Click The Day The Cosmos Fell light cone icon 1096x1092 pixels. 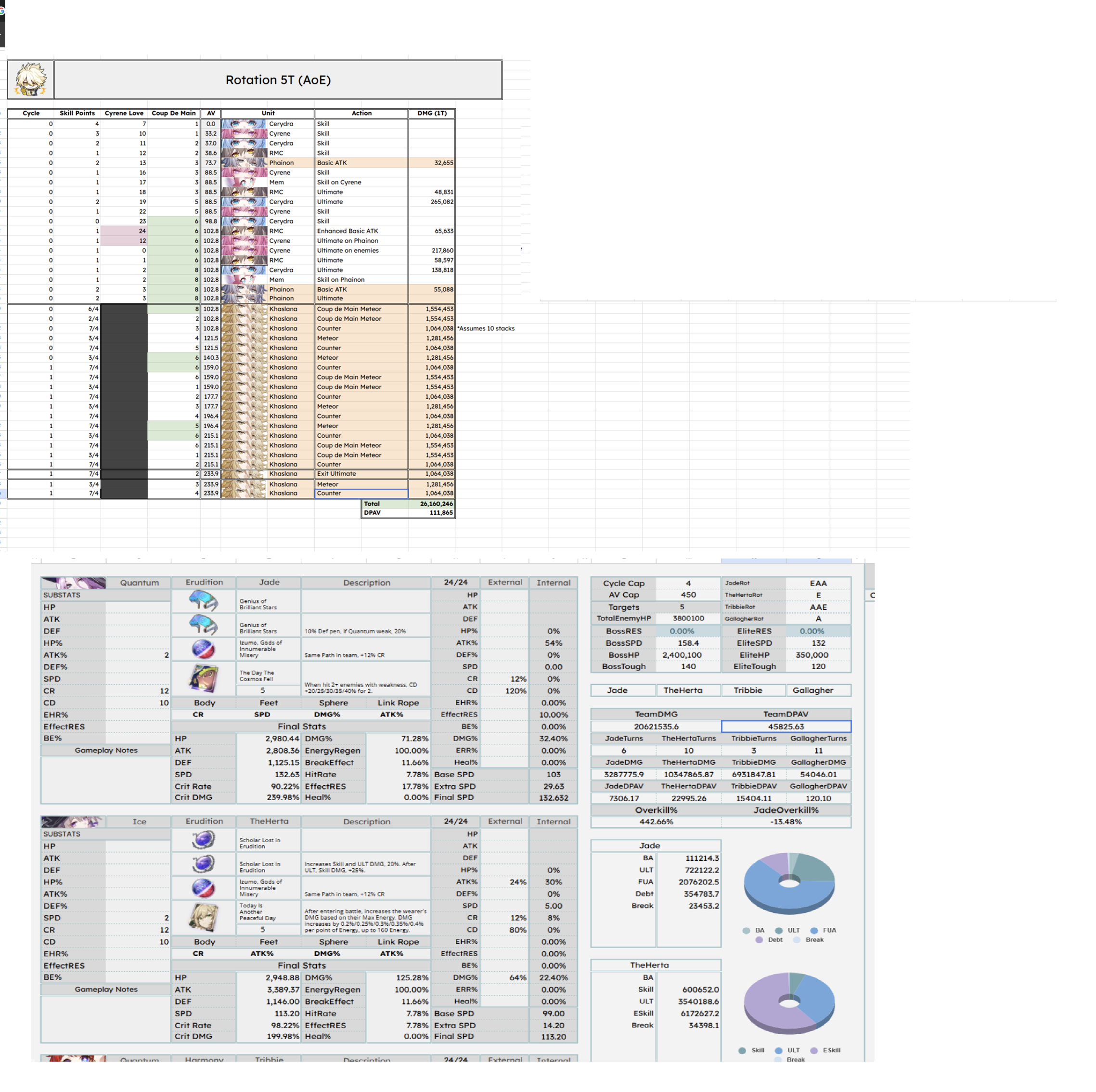click(203, 678)
